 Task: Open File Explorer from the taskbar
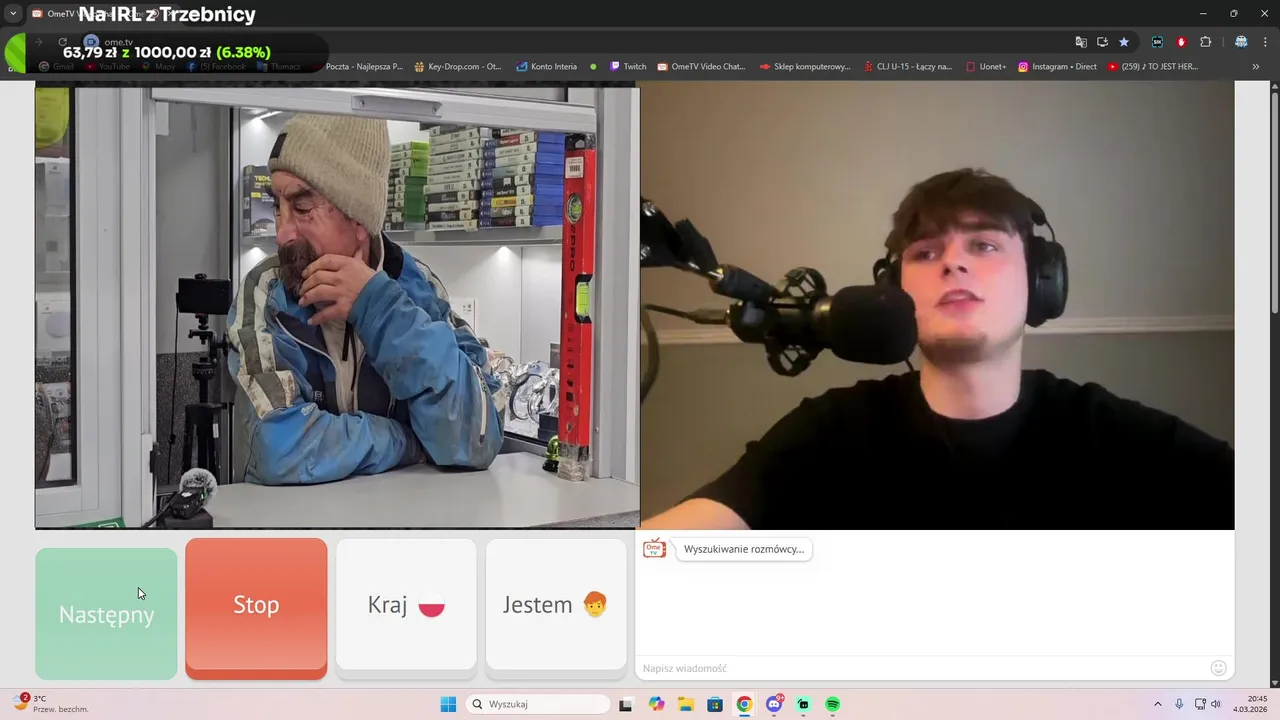685,704
